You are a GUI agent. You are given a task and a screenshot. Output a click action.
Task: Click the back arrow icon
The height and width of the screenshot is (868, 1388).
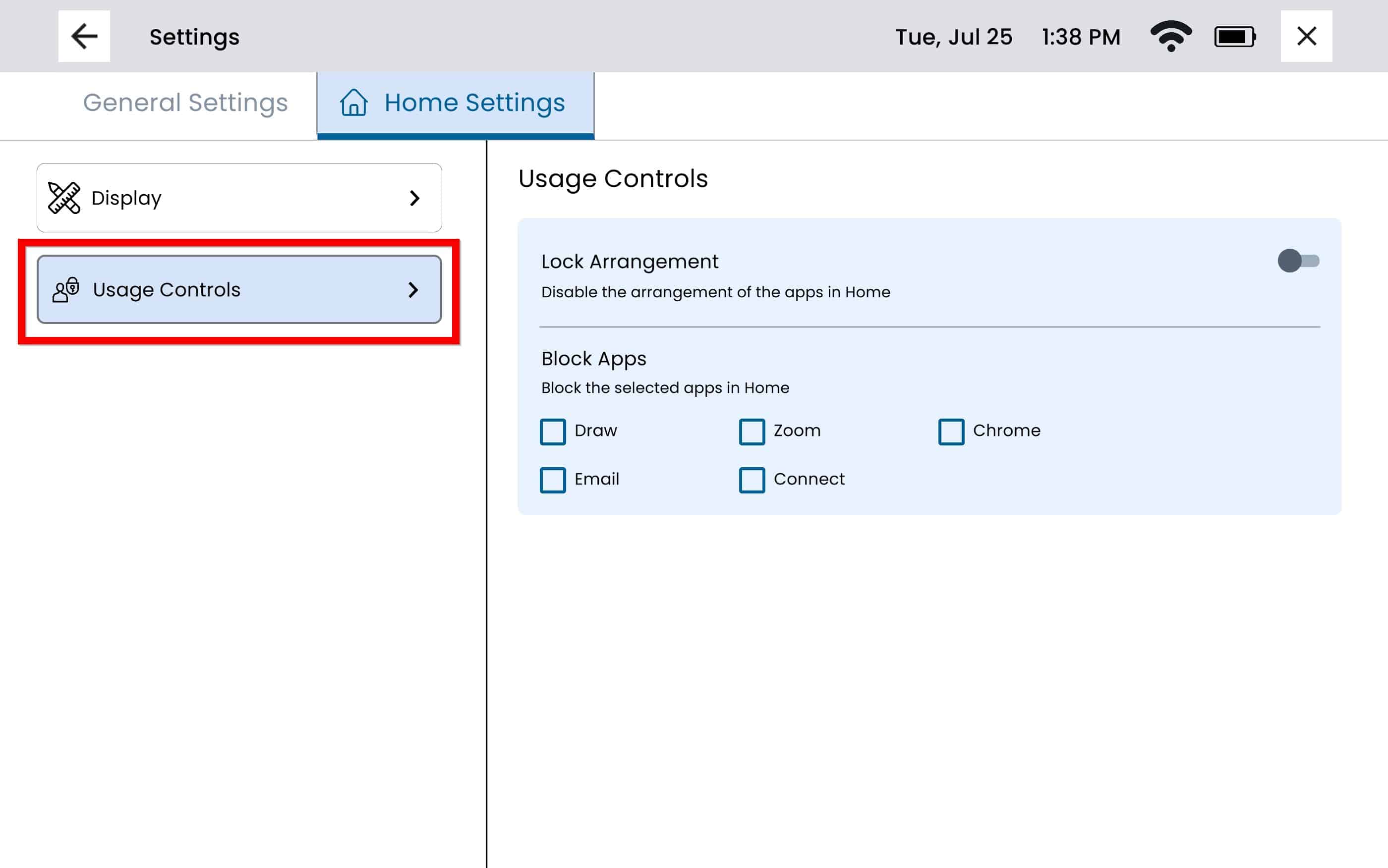point(84,36)
